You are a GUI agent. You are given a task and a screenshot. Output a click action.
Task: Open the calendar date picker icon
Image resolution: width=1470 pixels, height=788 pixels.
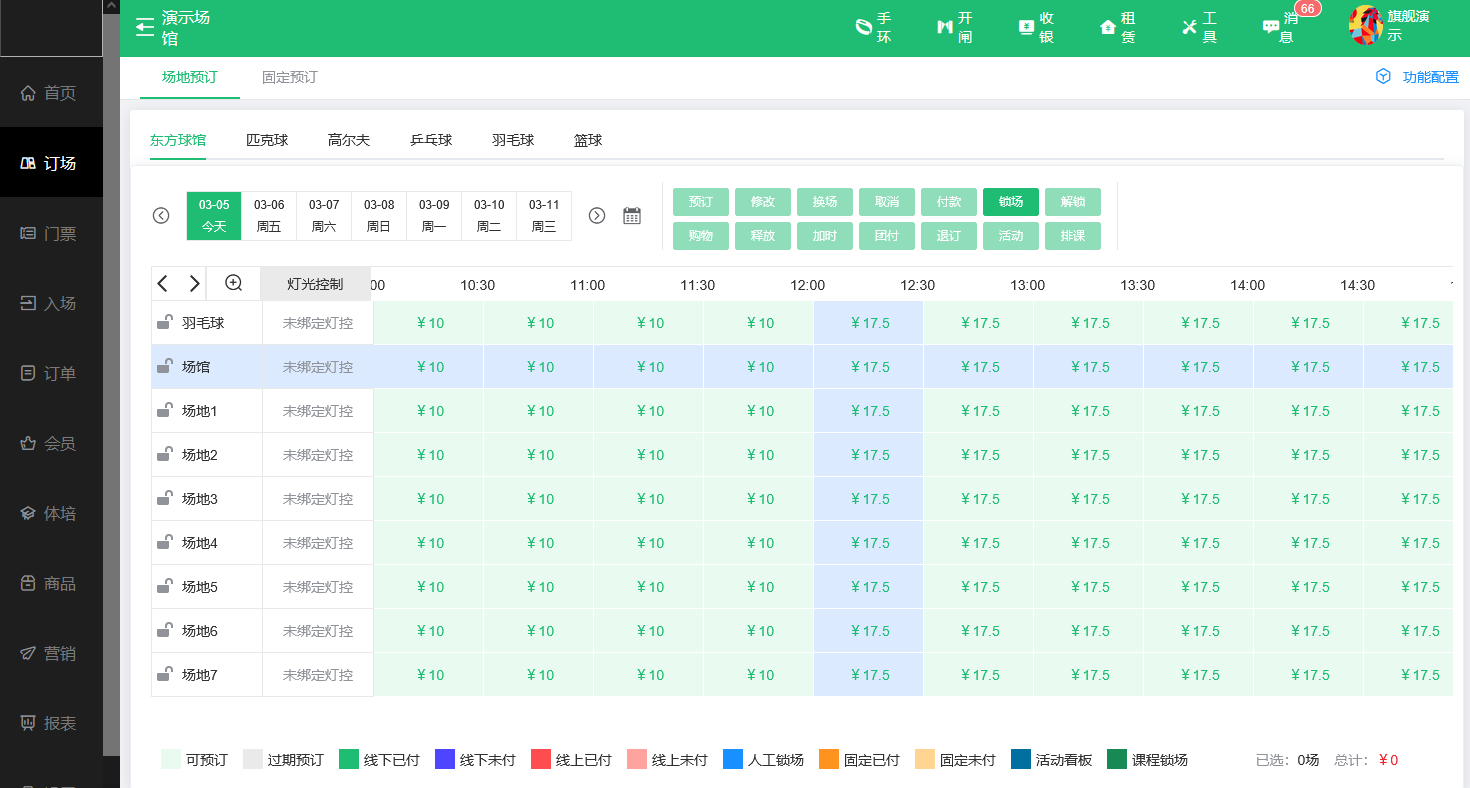point(631,214)
